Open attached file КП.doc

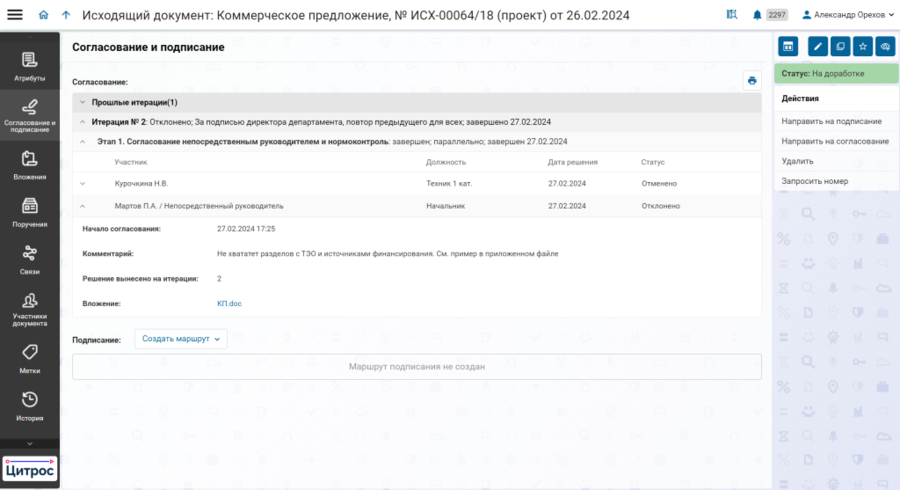pos(229,303)
